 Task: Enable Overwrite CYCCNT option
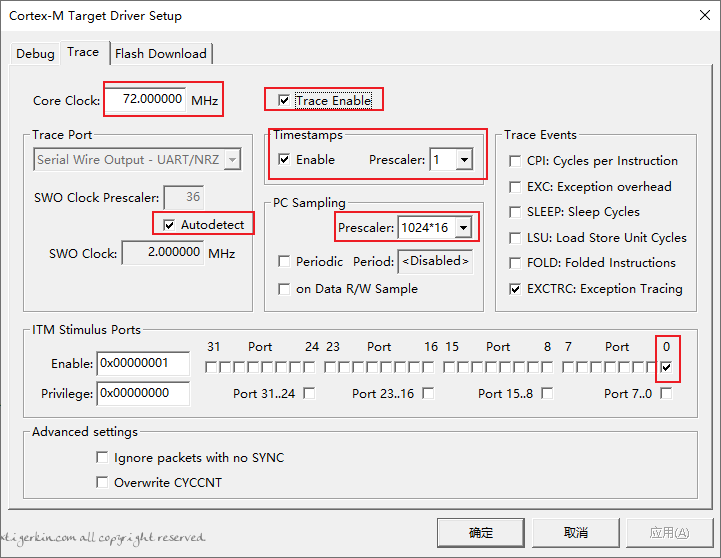[x=102, y=482]
